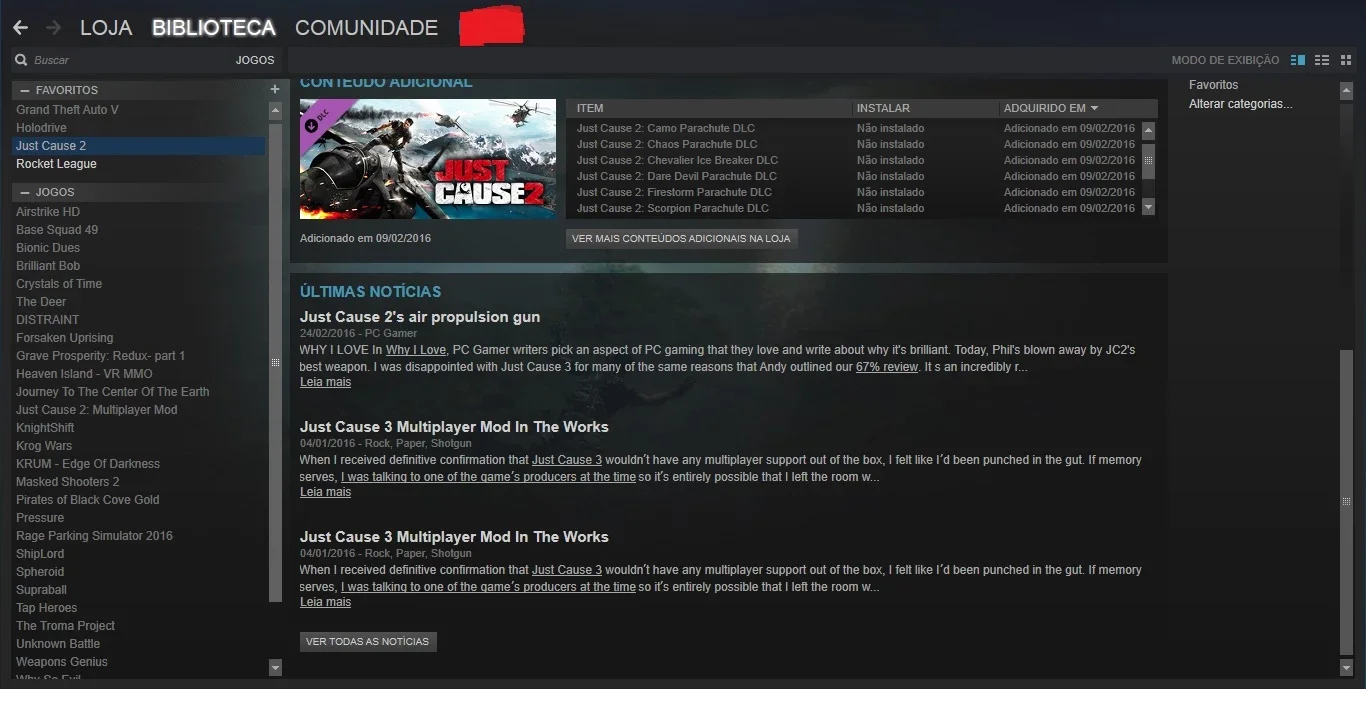1366x715 pixels.
Task: Click DLC table scrollbar up arrow
Action: pos(1148,130)
